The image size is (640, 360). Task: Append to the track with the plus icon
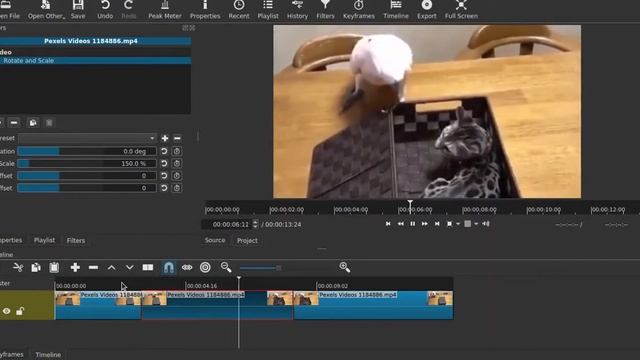75,267
